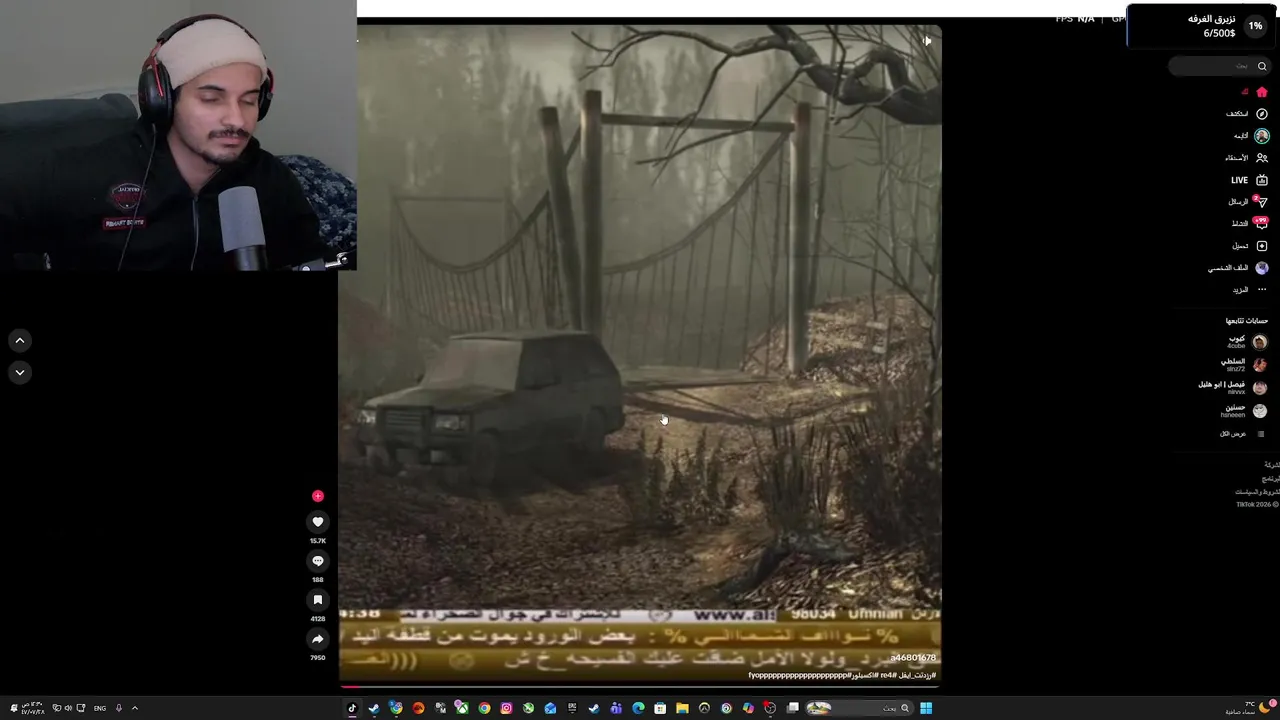
Task: Open the TikTok app in the taskbar
Action: pyautogui.click(x=352, y=708)
